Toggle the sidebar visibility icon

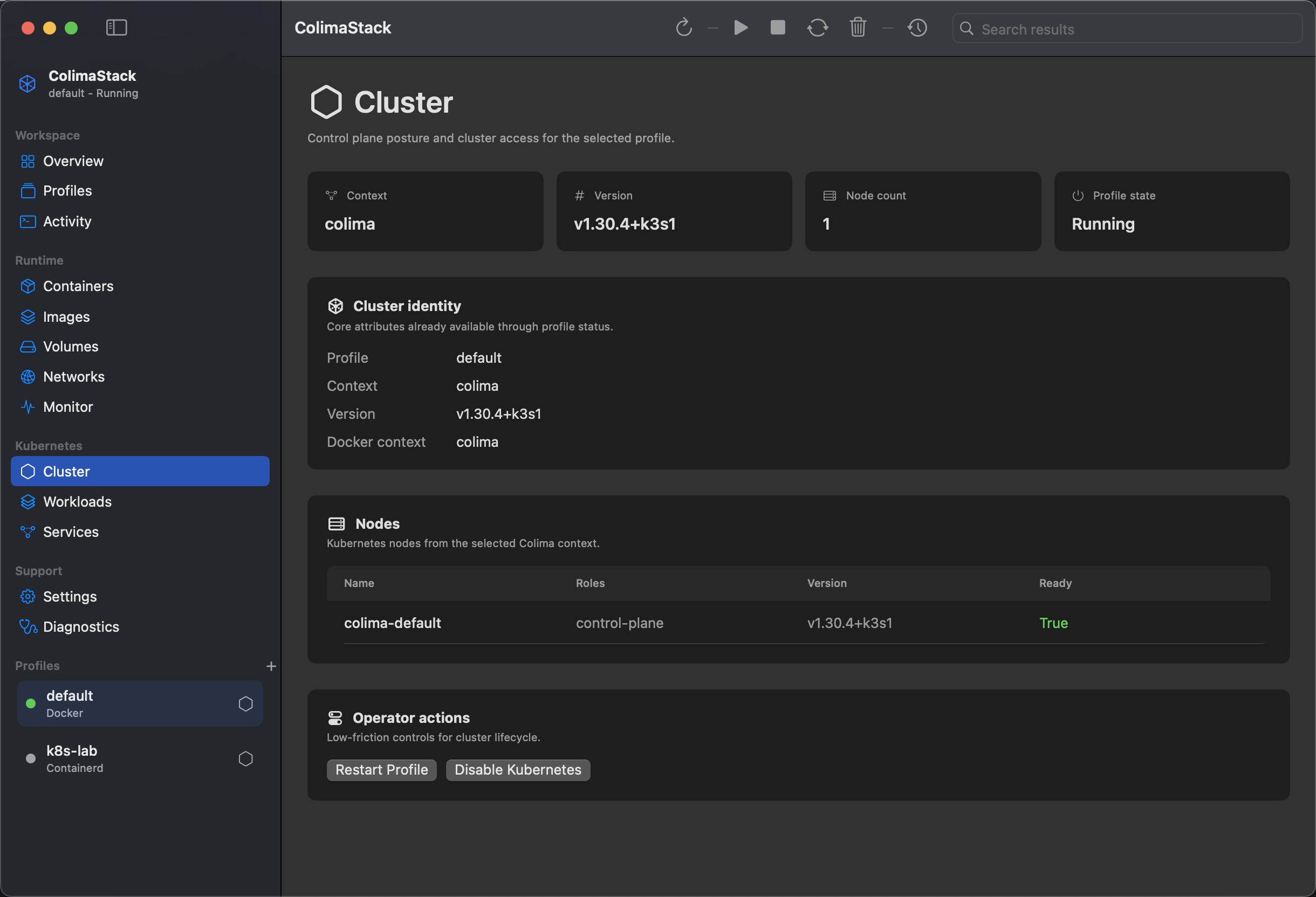pos(116,27)
